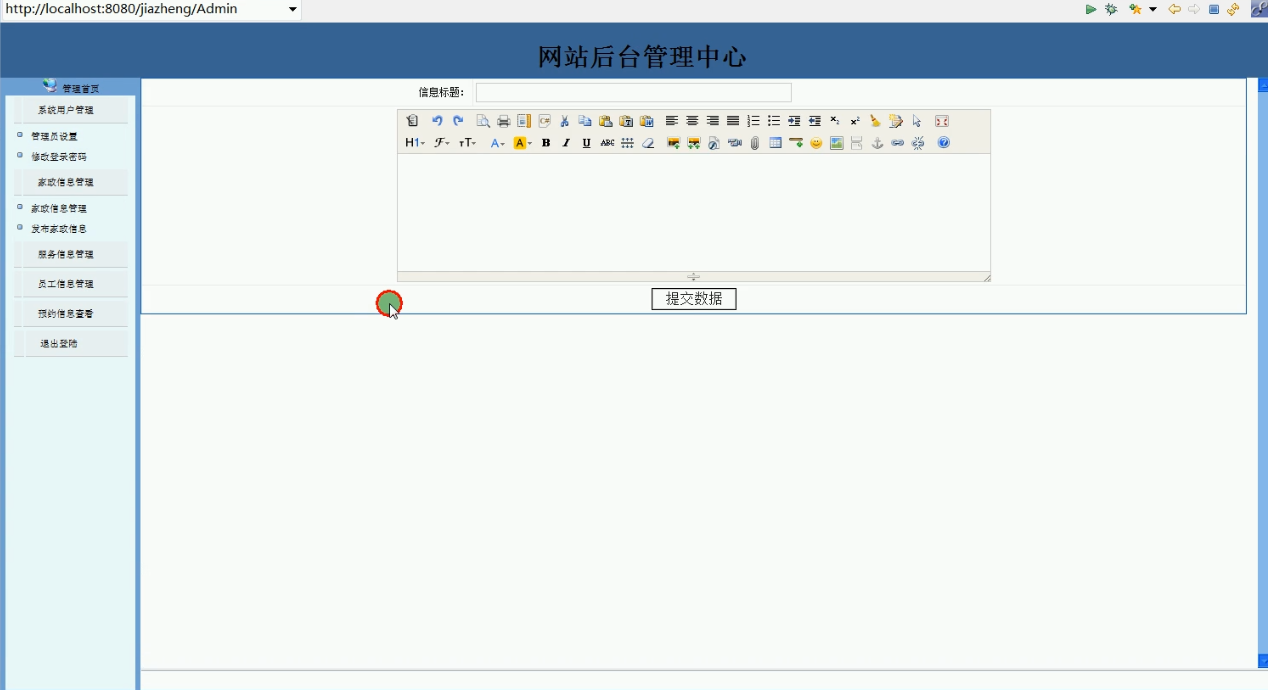
Task: Toggle bold formatting in editor
Action: click(x=546, y=143)
